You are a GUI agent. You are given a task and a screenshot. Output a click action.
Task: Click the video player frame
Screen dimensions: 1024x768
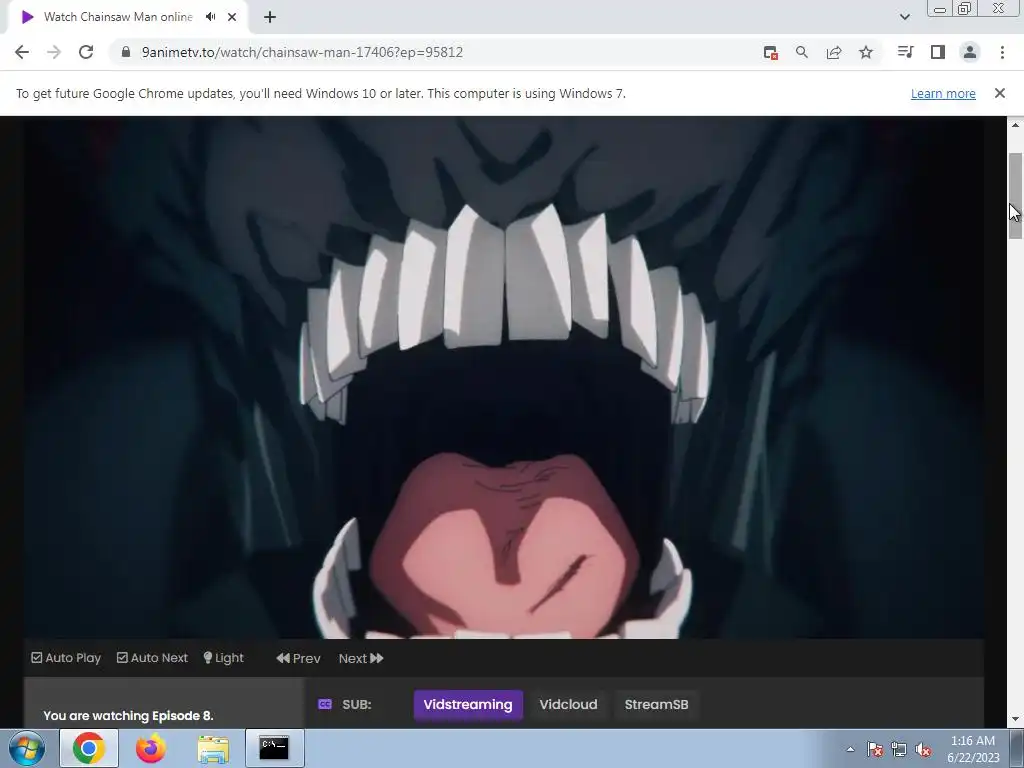click(x=504, y=377)
